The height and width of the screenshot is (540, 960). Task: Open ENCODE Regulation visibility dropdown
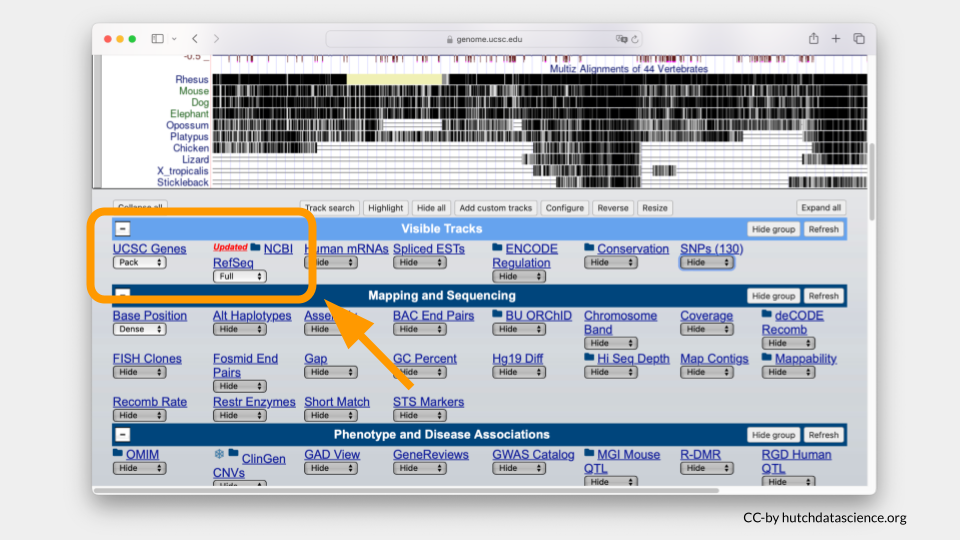519,277
